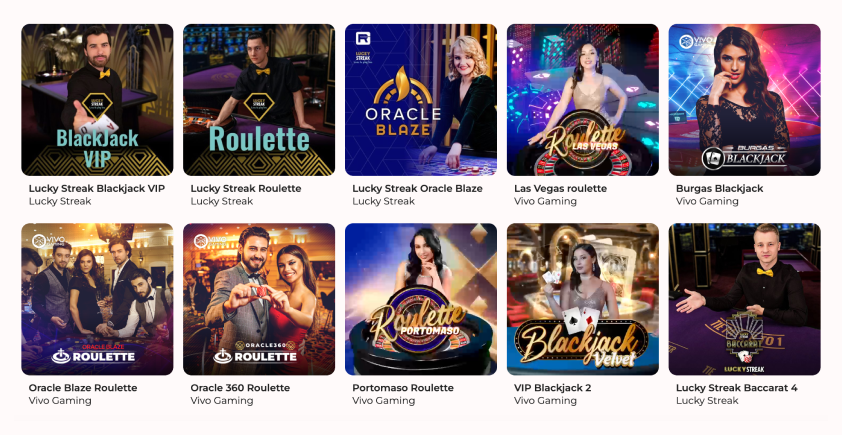Select the Oracle Blaze game thumbnail
The height and width of the screenshot is (435, 842).
click(x=421, y=100)
